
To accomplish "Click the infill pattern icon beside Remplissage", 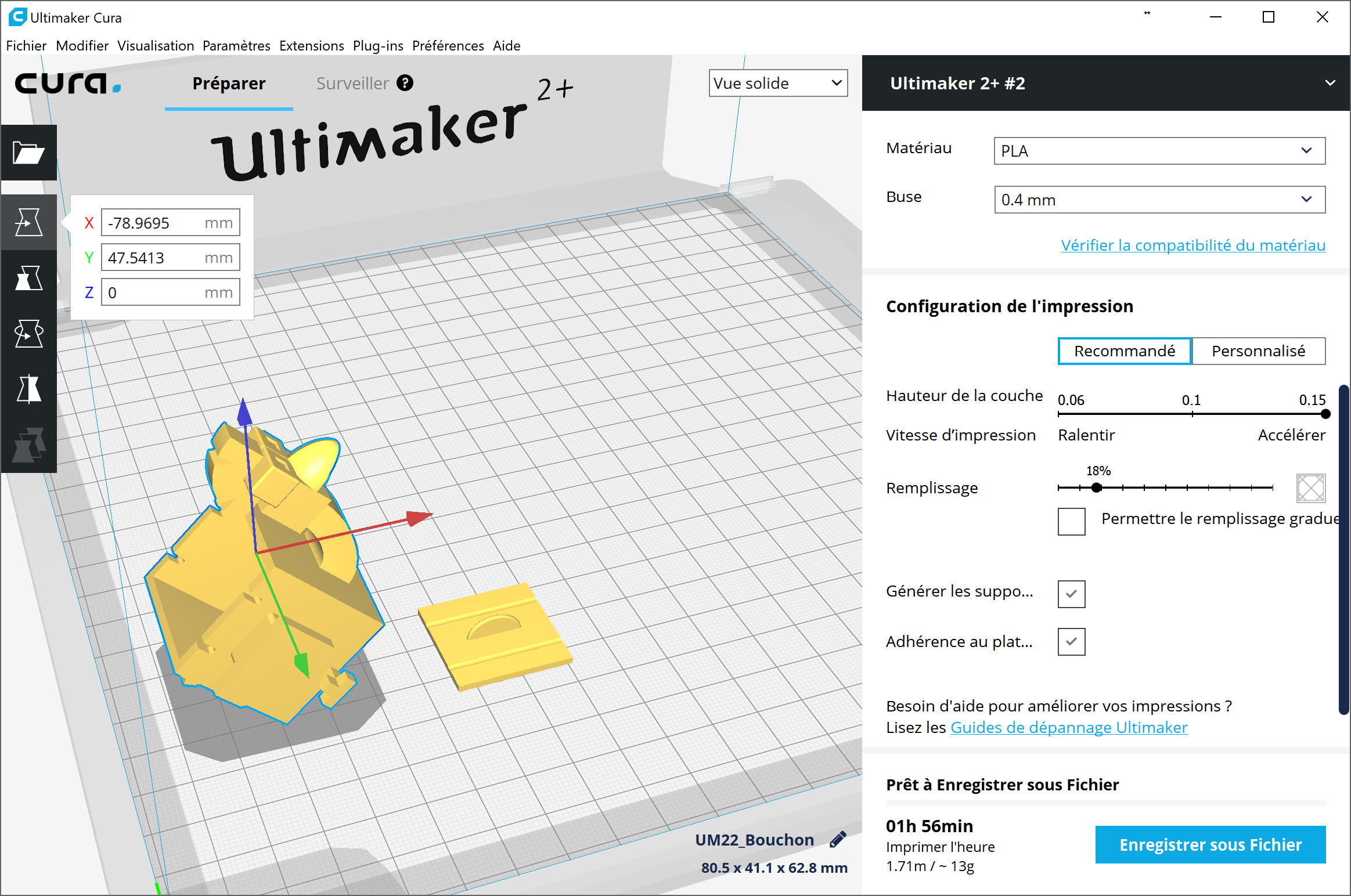I will tap(1311, 487).
